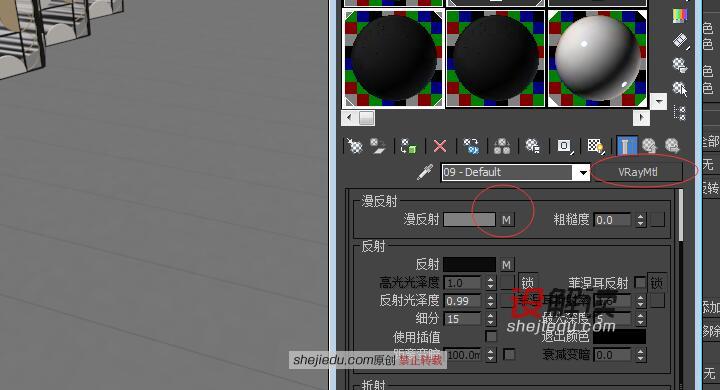Screen dimensions: 720x390
Task: Click the sample slots horizontal scroll thumb
Action: (x=366, y=118)
